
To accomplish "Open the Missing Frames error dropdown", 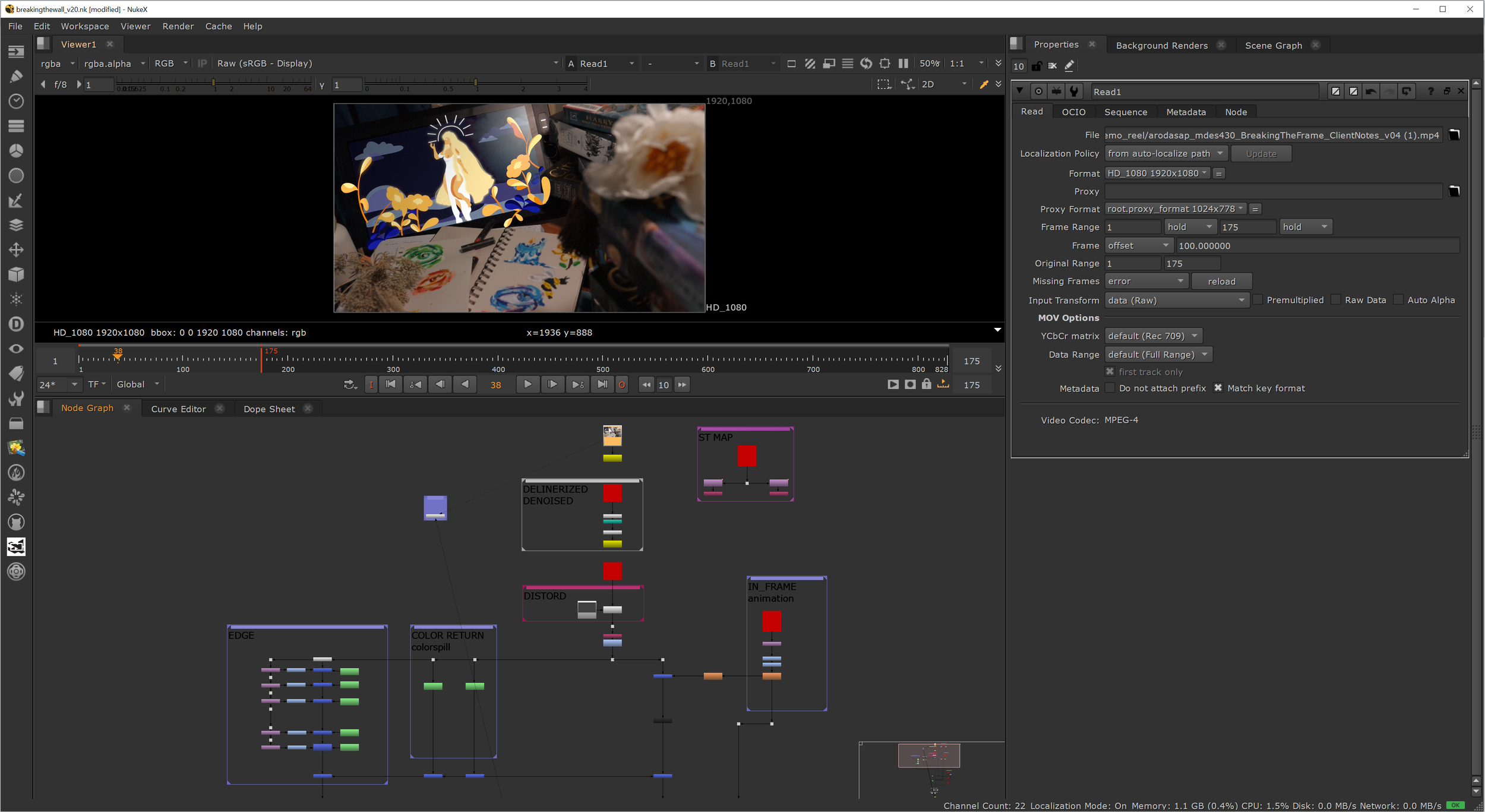I will [x=1146, y=281].
